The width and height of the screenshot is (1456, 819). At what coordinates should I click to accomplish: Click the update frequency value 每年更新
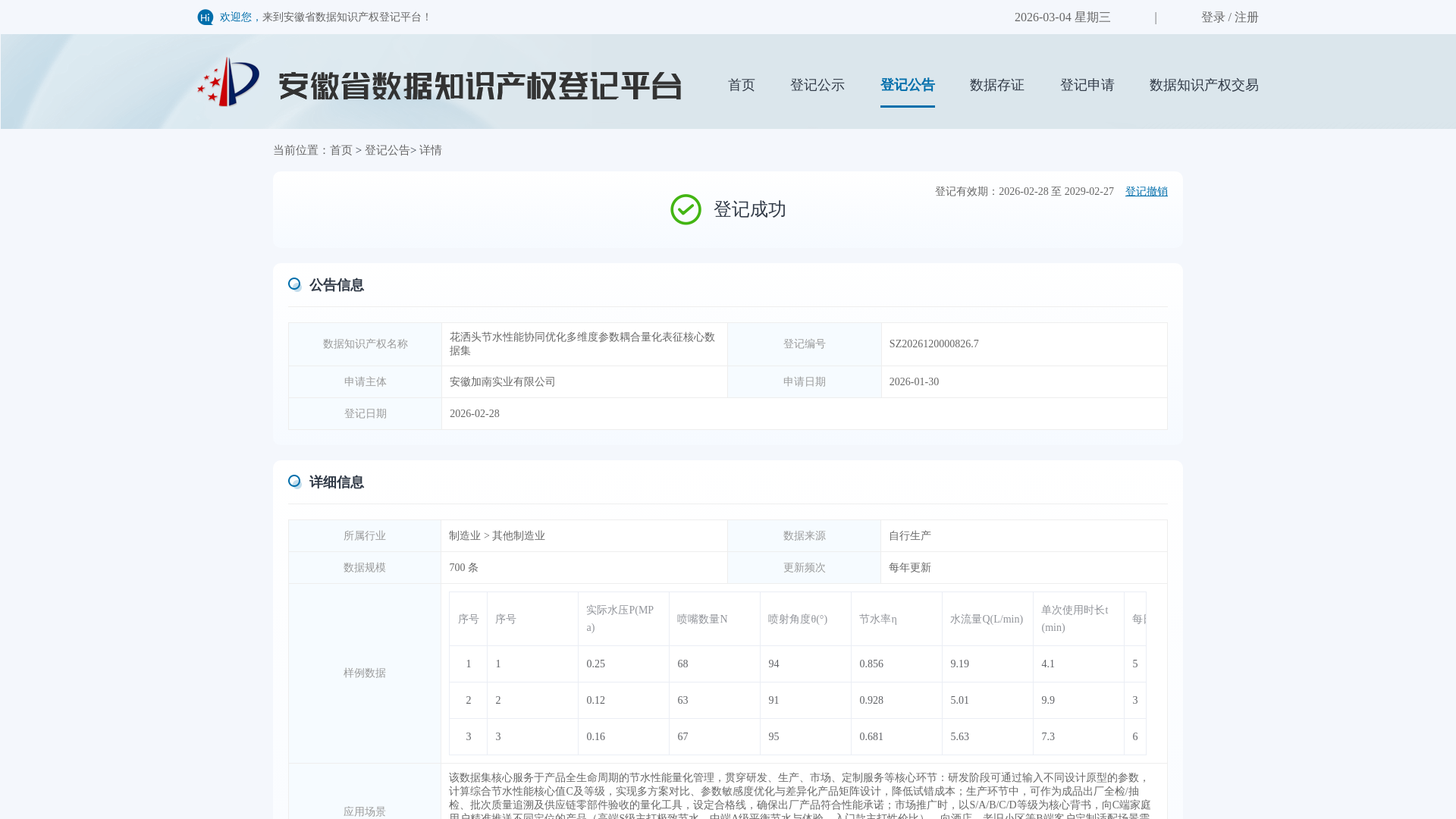[x=909, y=568]
